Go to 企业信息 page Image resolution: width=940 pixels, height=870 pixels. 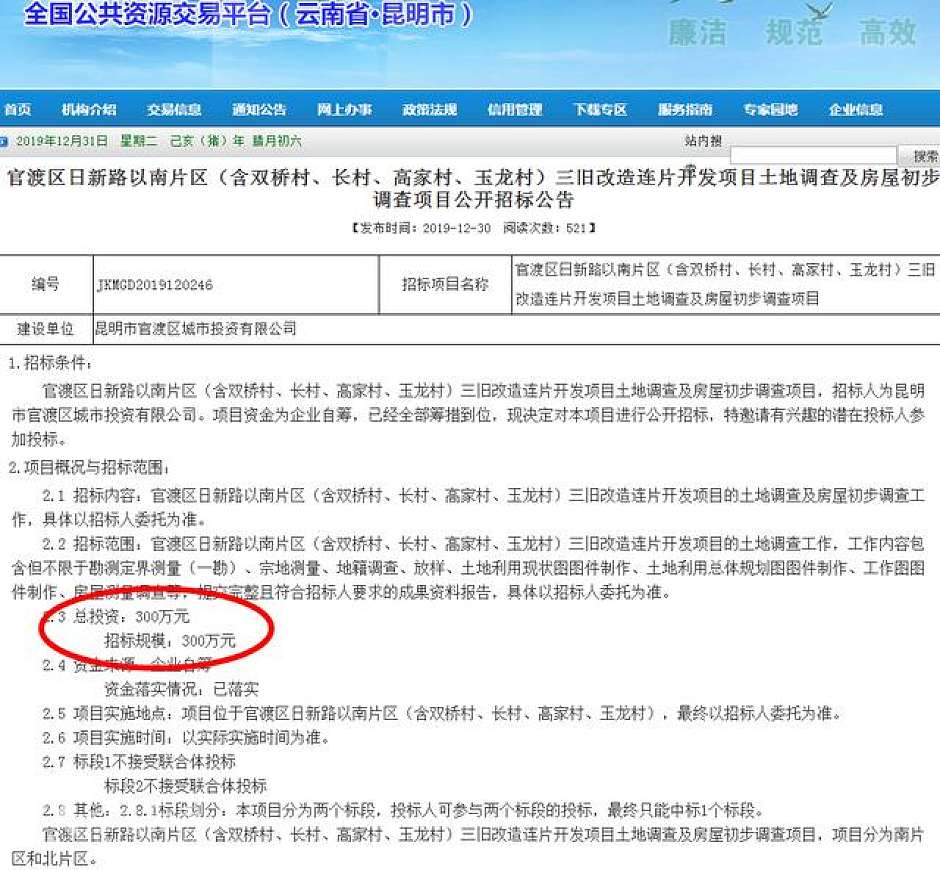tap(855, 110)
